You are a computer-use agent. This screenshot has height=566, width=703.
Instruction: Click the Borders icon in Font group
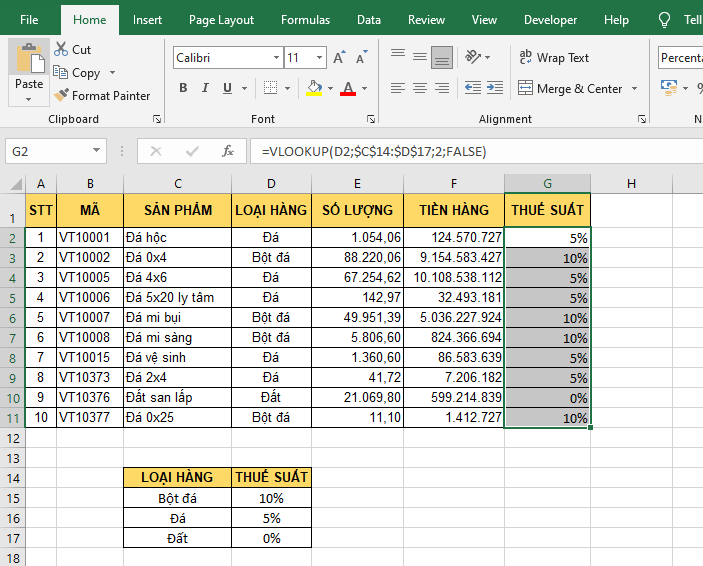pyautogui.click(x=269, y=88)
